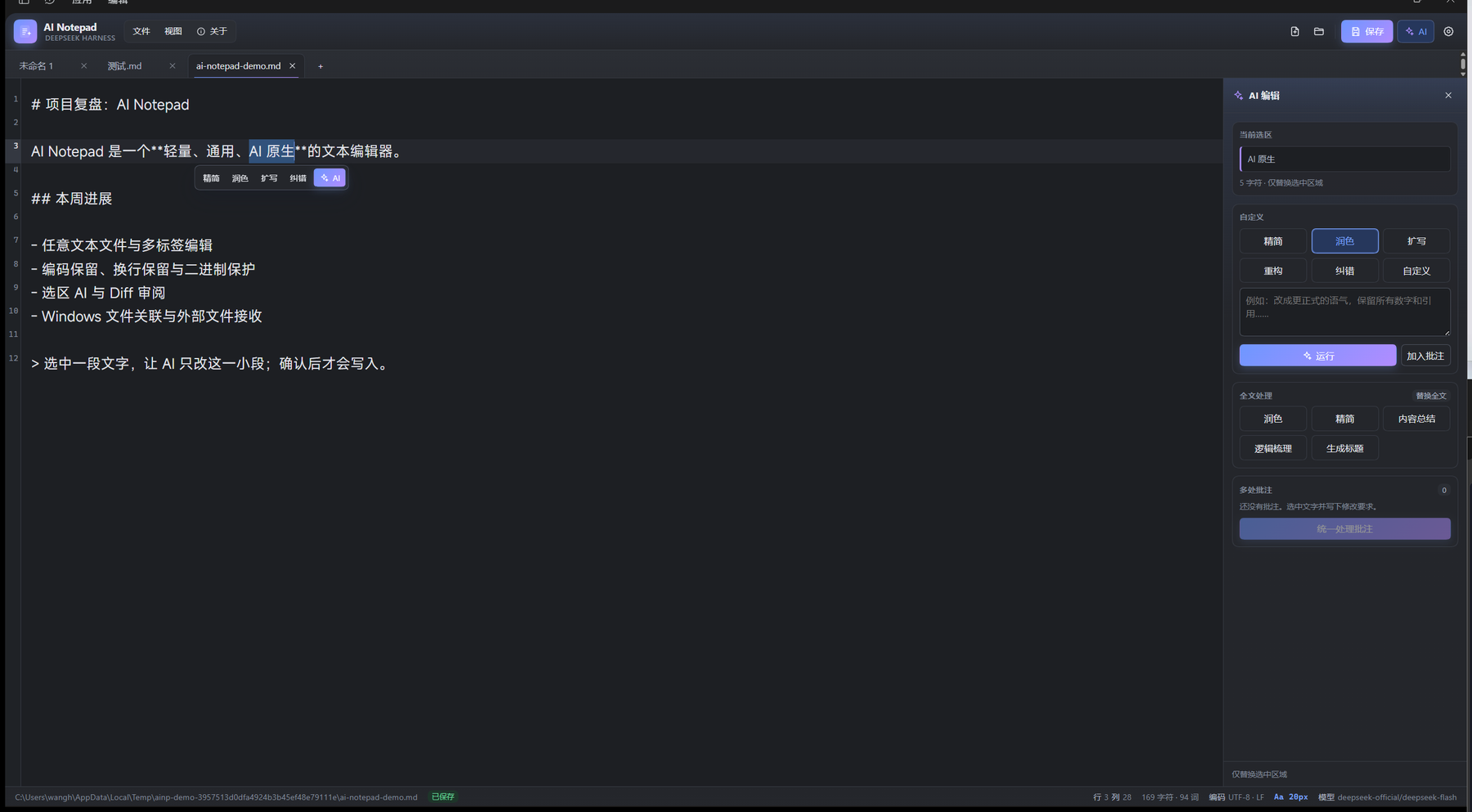Select the 自定义 mode button

coord(1416,271)
